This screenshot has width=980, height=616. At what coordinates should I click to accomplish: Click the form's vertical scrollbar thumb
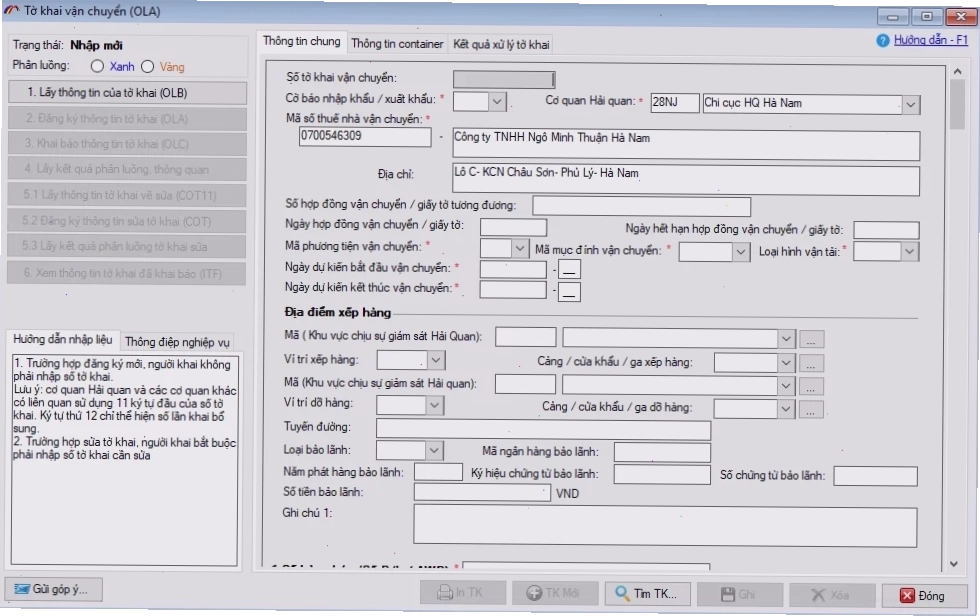[x=957, y=104]
